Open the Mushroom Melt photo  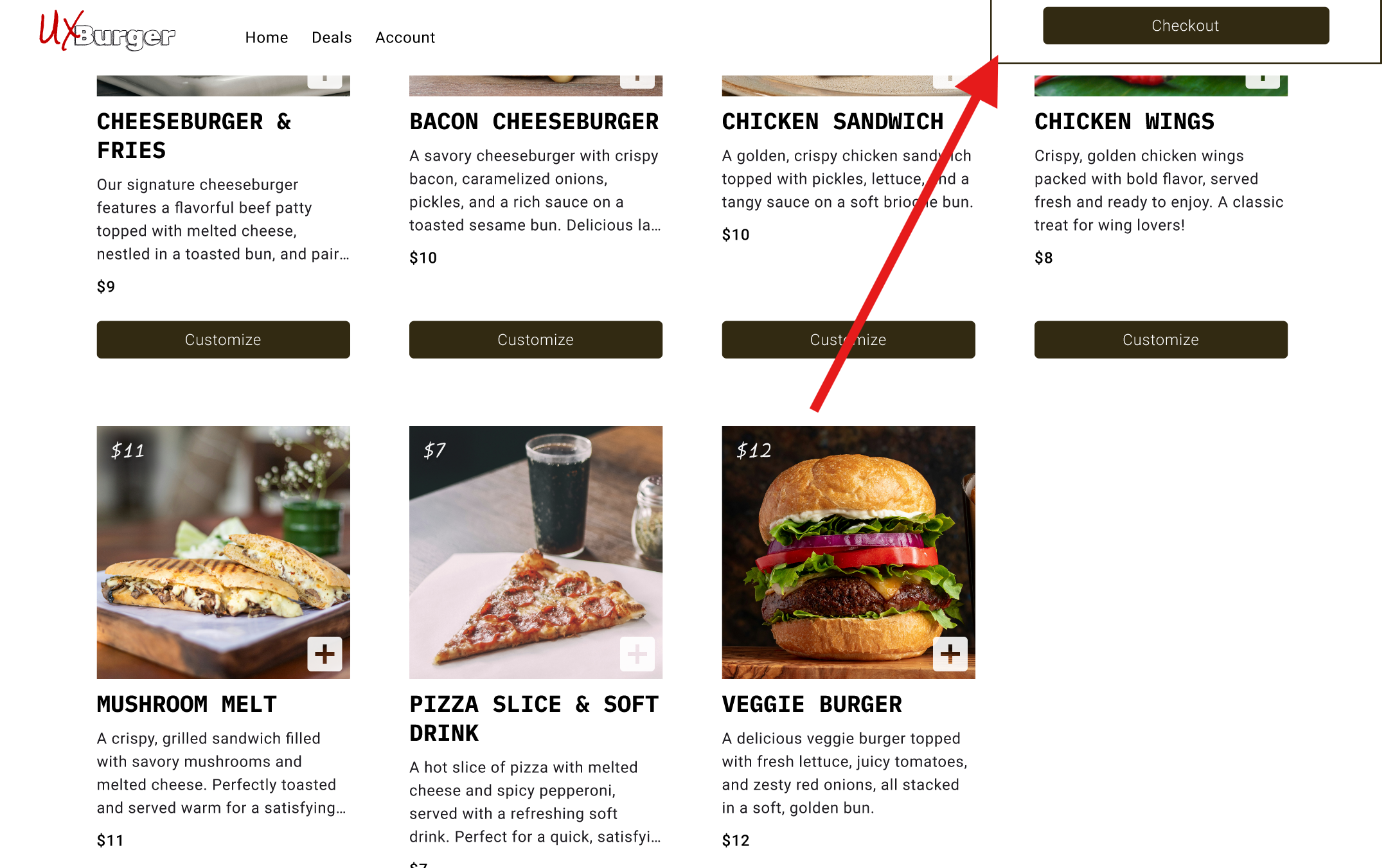(223, 553)
